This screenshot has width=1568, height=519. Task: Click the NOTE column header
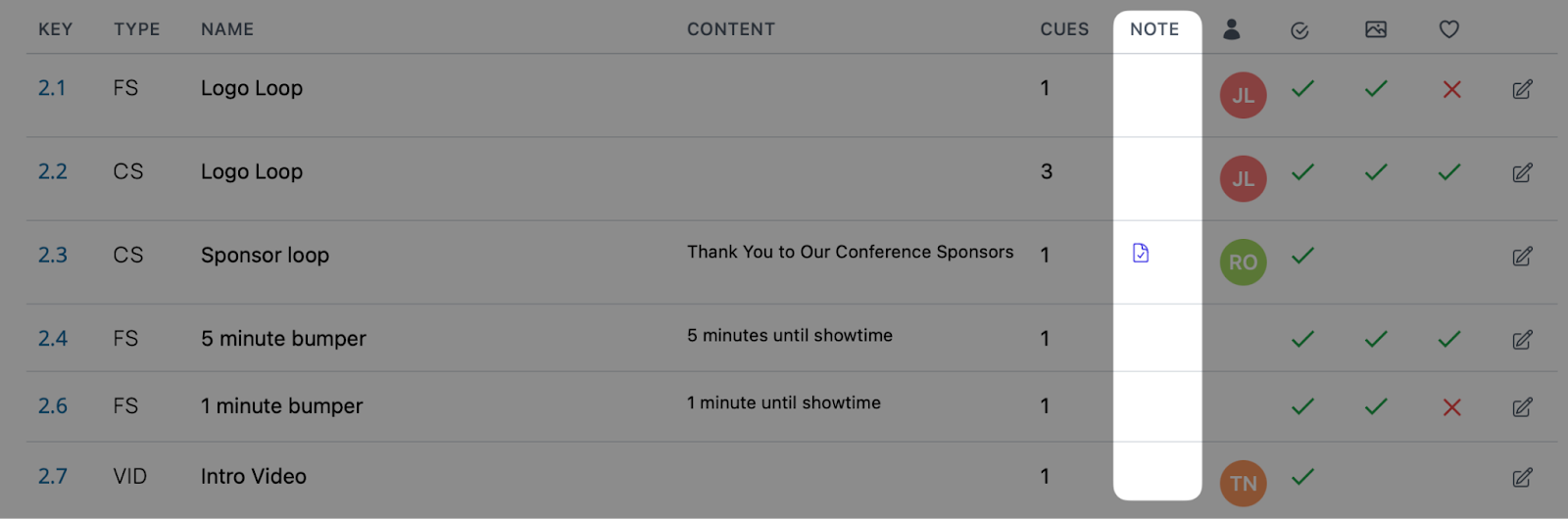point(1154,29)
